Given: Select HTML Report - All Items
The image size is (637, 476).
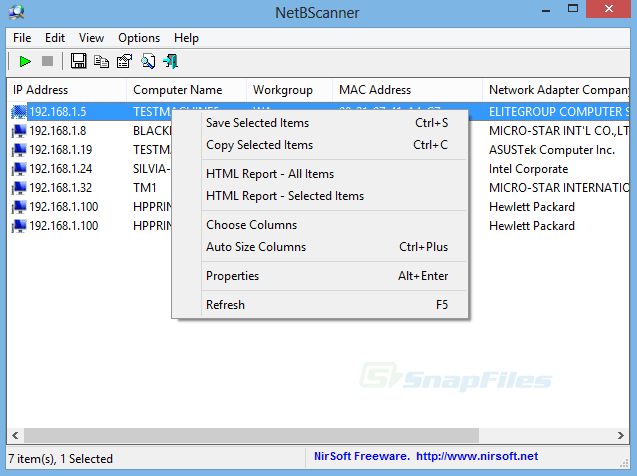Looking at the screenshot, I should click(x=320, y=174).
